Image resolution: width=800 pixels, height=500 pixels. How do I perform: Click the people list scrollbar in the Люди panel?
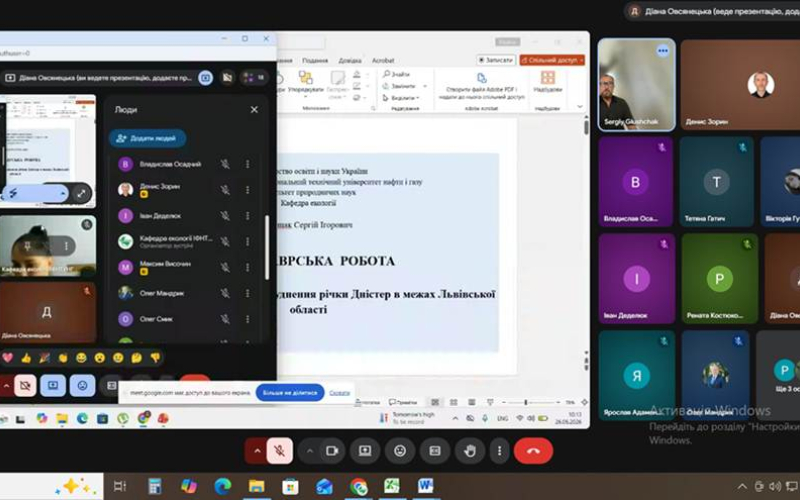[x=267, y=247]
